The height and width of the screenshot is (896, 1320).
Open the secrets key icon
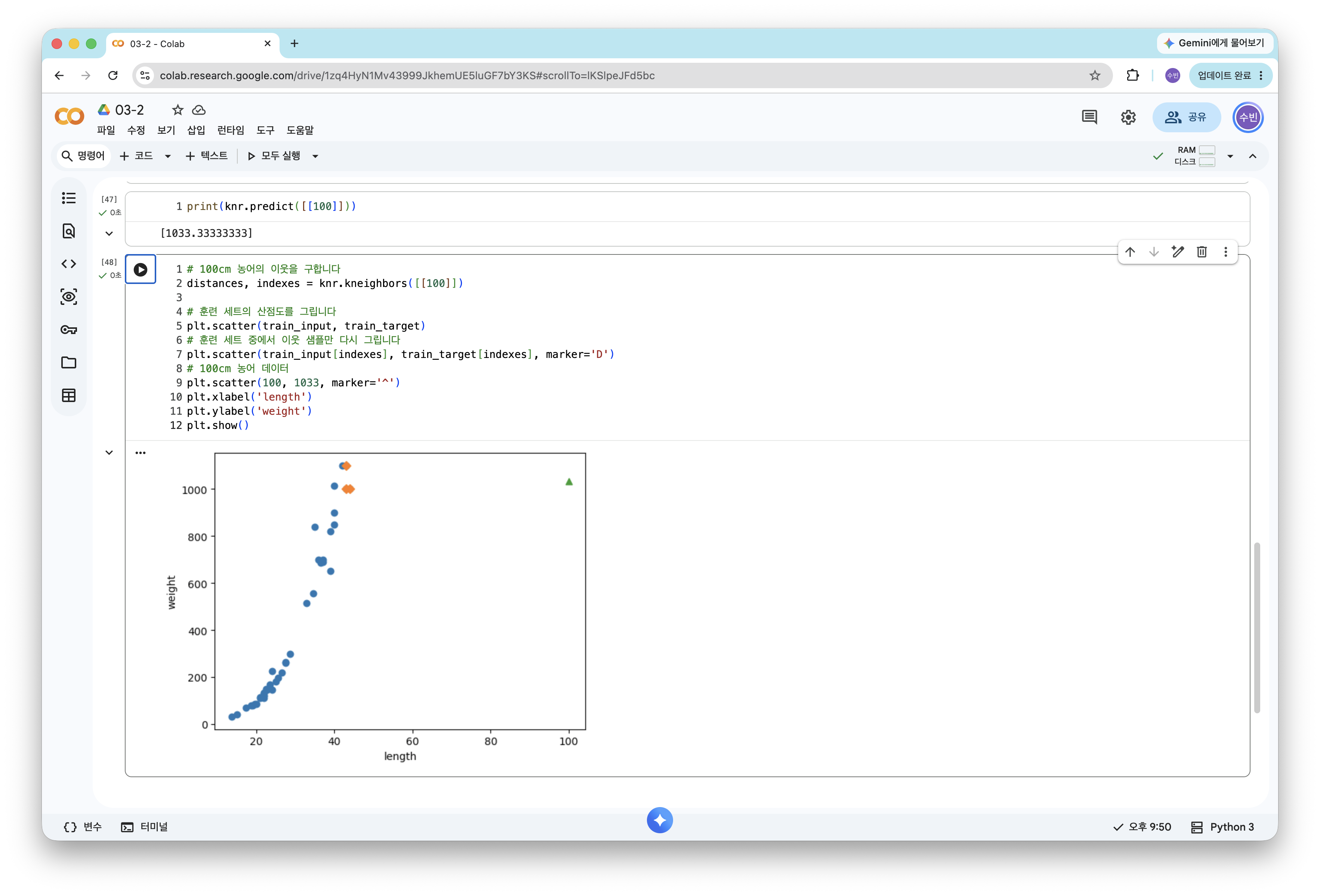coord(69,329)
